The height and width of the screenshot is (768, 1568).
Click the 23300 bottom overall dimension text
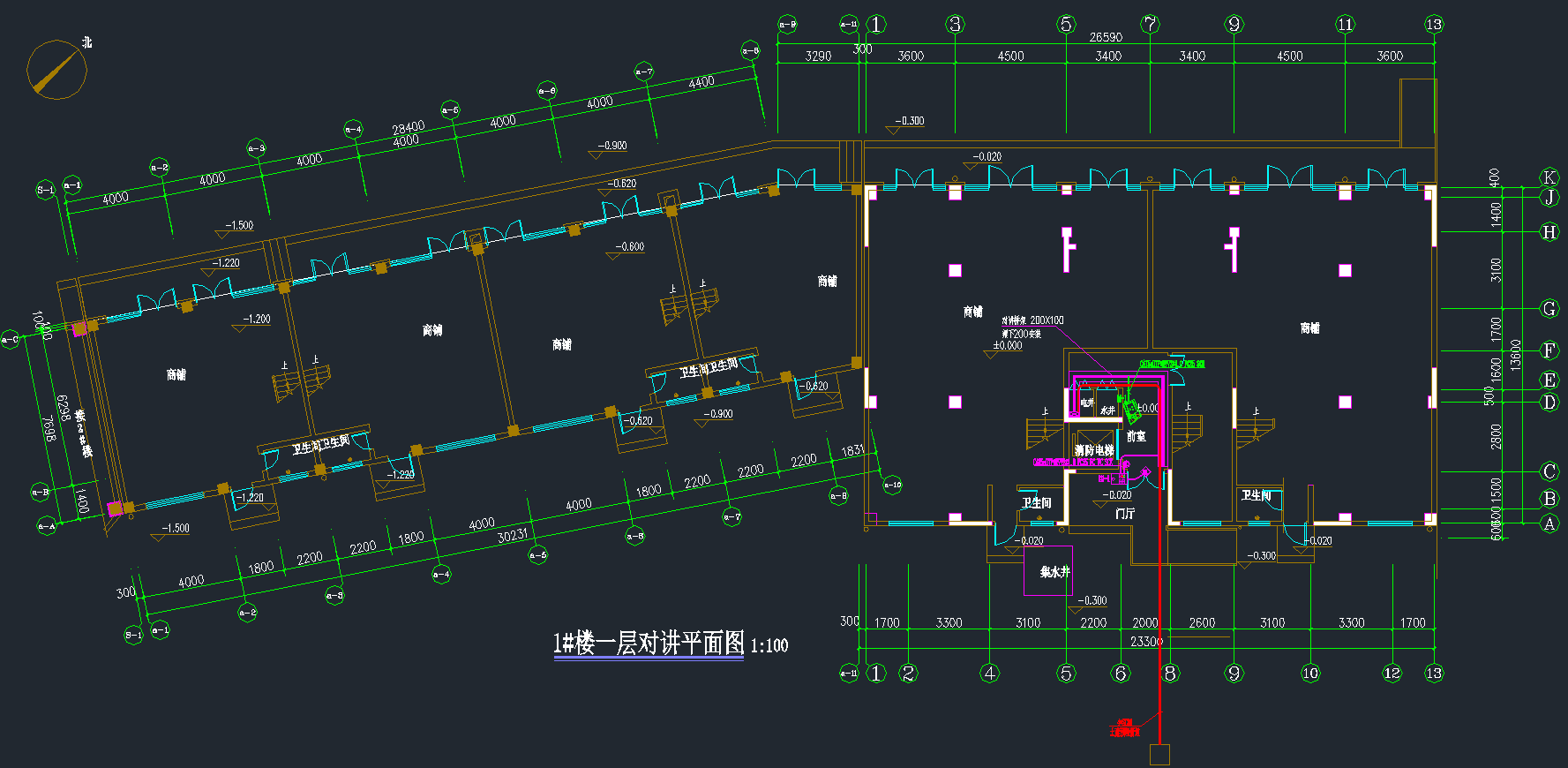(1146, 641)
